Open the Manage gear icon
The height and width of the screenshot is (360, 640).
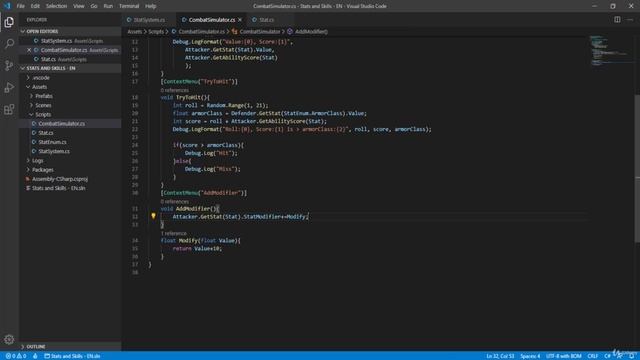coord(9,339)
